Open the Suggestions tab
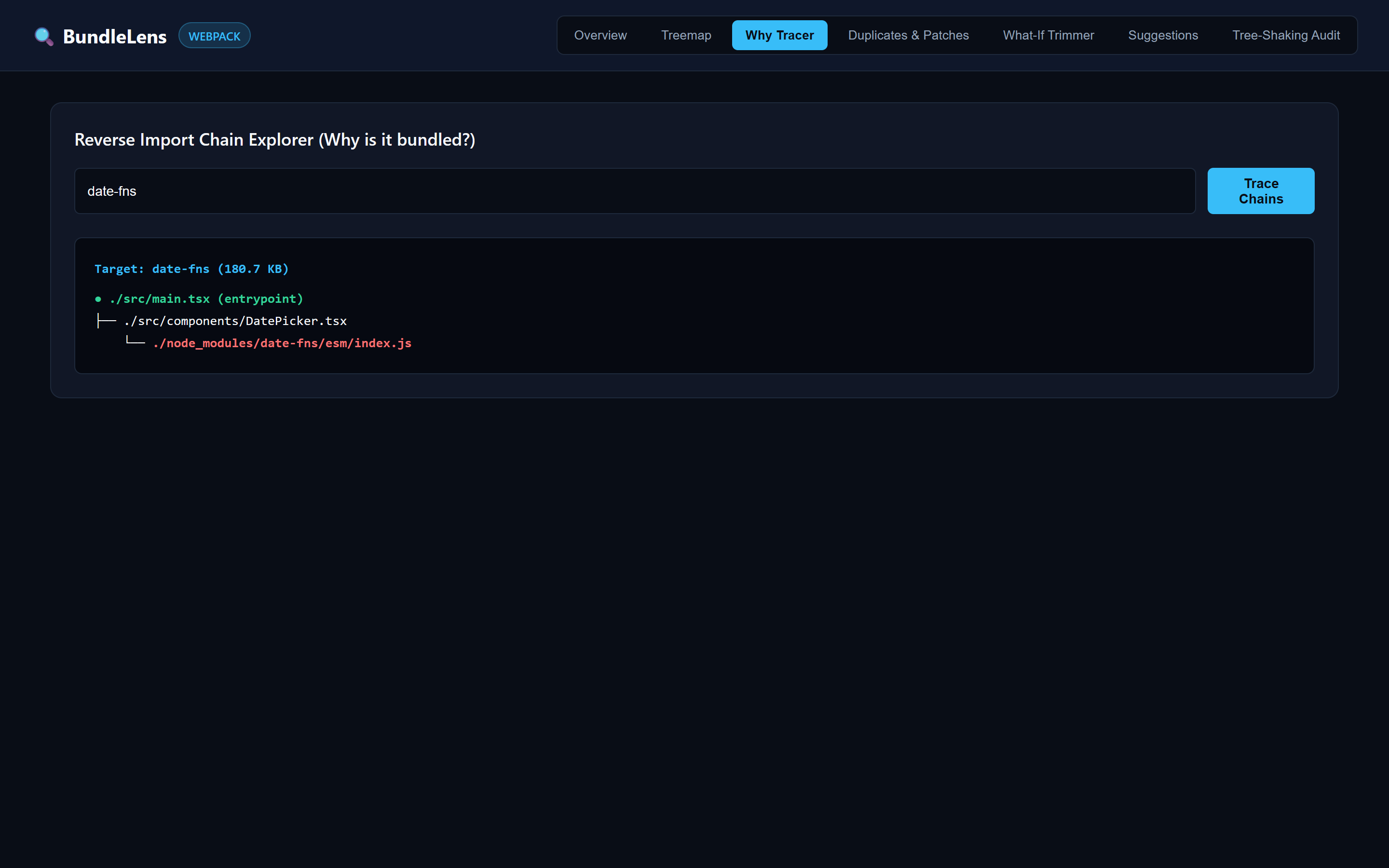This screenshot has height=868, width=1389. [1163, 35]
